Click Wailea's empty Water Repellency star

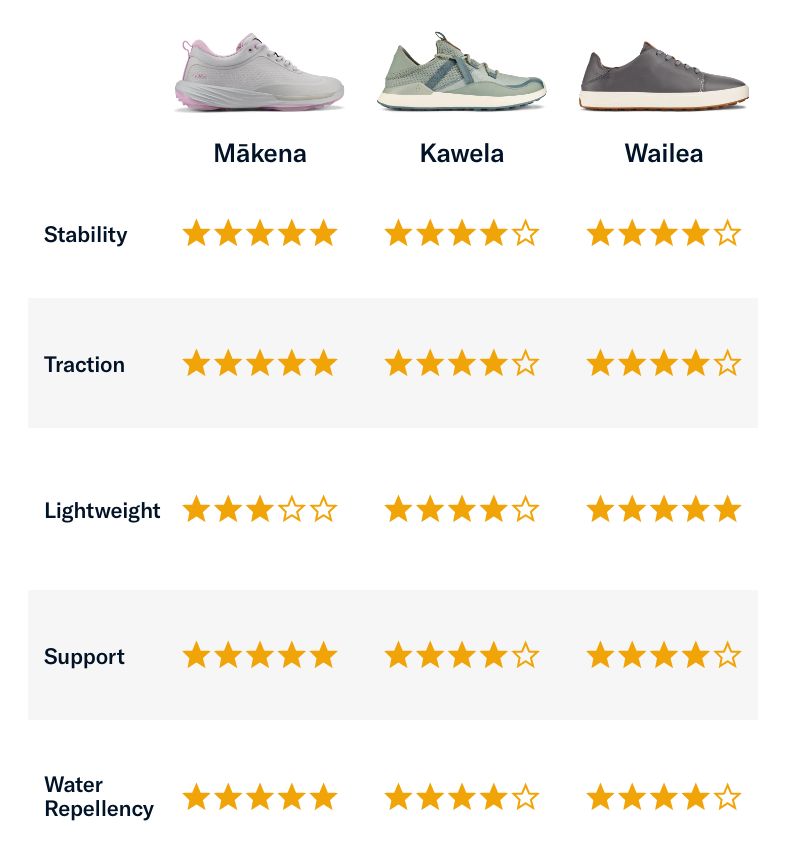tap(728, 797)
